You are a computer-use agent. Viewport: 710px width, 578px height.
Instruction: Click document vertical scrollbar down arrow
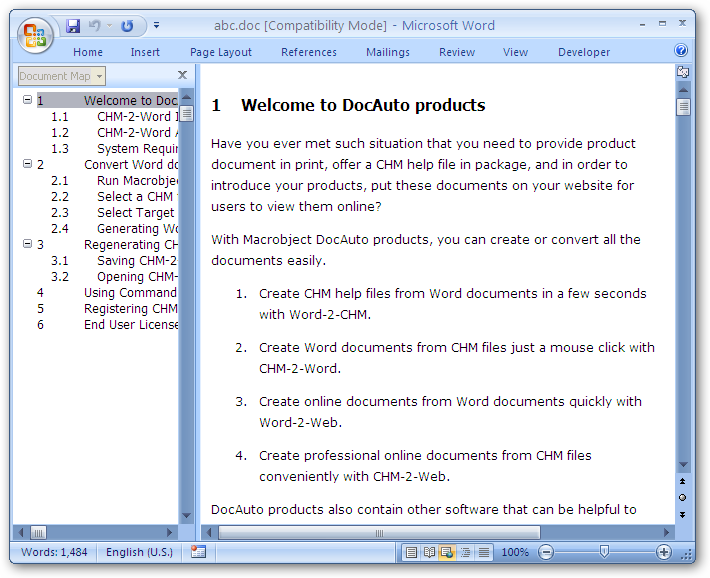pyautogui.click(x=683, y=465)
